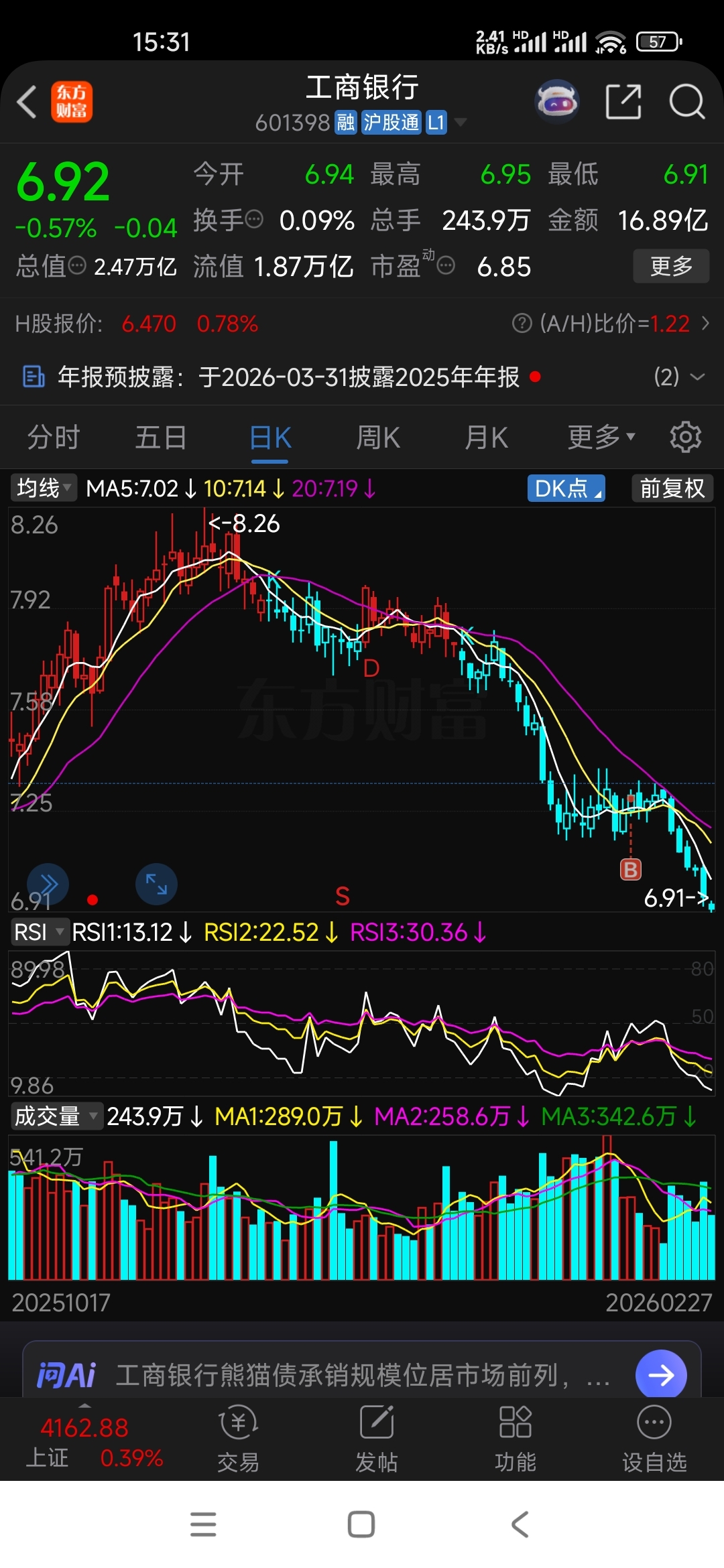
Task: Select the 日K tab
Action: click(x=270, y=438)
